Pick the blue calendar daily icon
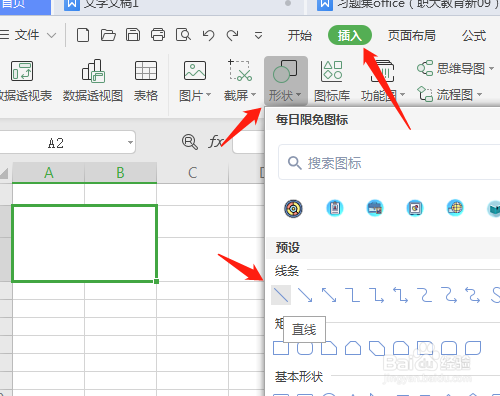This screenshot has width=500, height=396. (375, 208)
